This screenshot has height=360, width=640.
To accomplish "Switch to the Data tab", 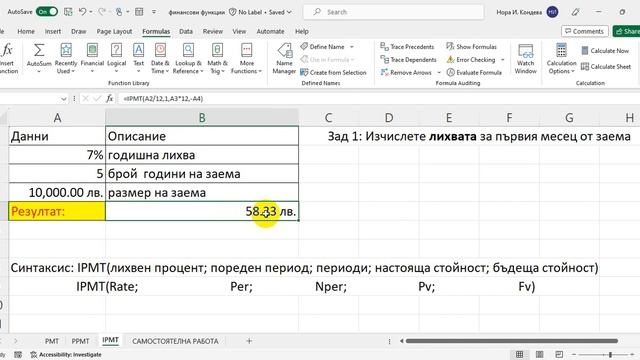I will click(186, 31).
